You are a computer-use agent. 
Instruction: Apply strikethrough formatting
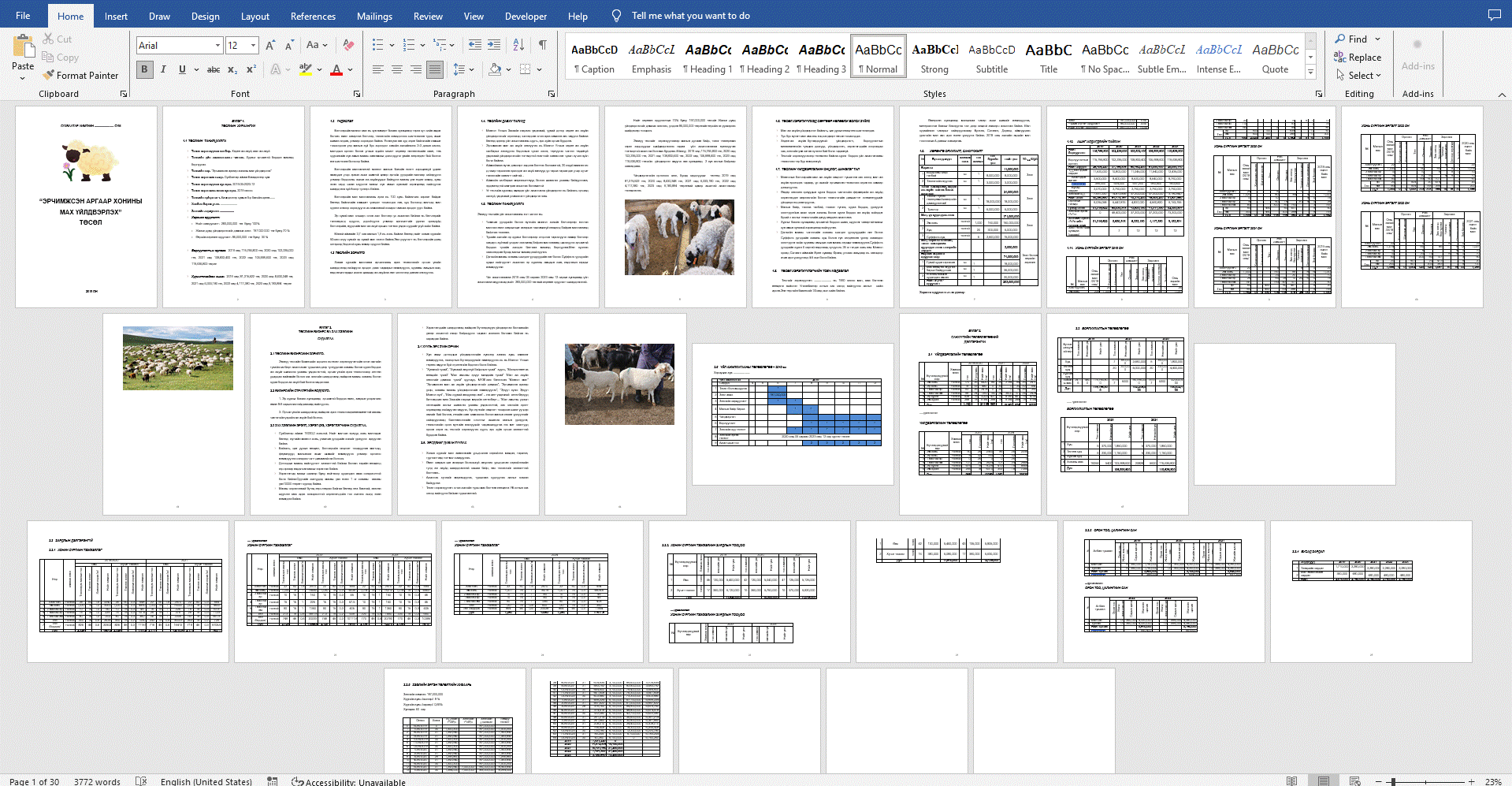tap(213, 69)
